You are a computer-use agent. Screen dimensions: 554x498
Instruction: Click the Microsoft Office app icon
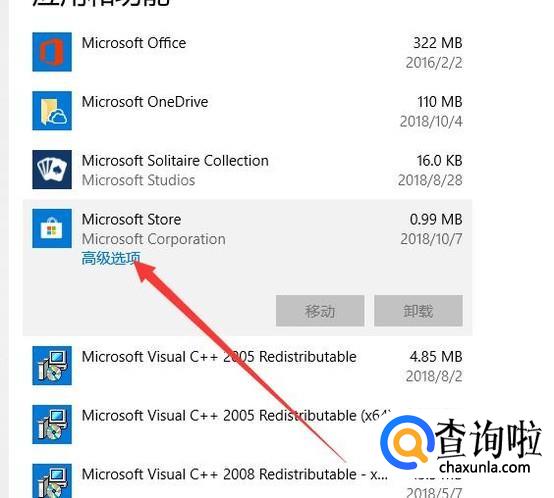52,52
